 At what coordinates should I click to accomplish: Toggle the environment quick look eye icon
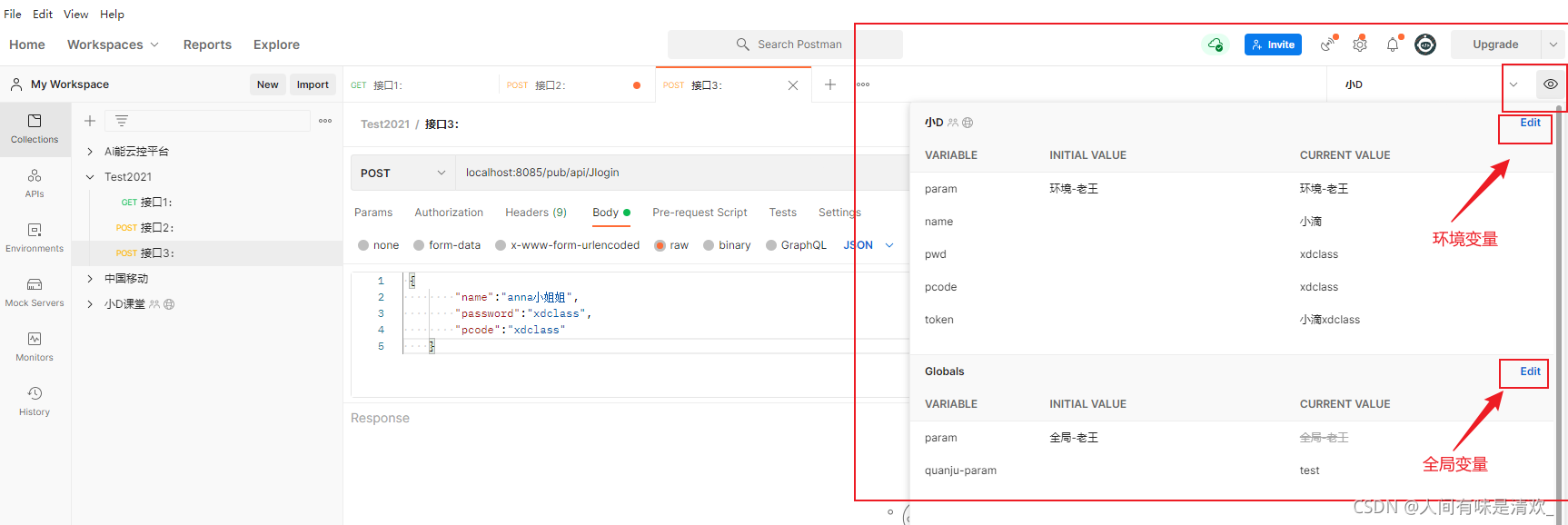(1551, 84)
